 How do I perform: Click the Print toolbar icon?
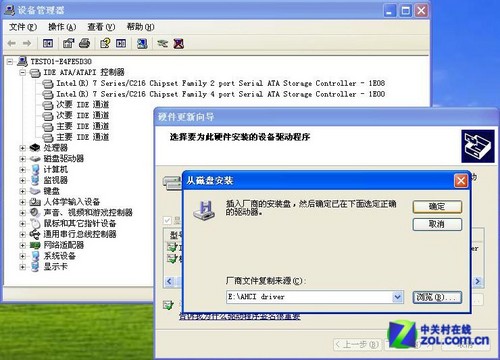[x=85, y=43]
